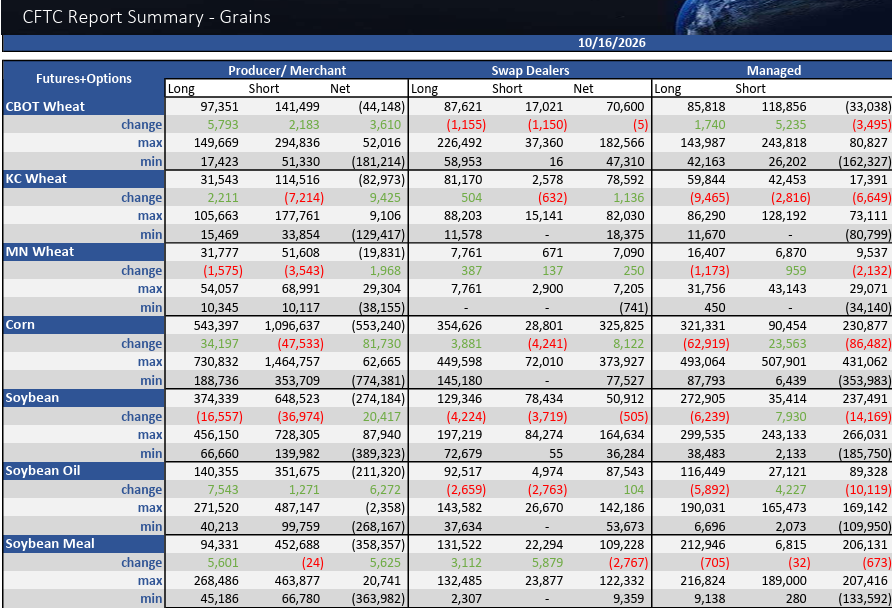Select the Corn max value 1,464,757
The image size is (892, 608).
tap(292, 362)
